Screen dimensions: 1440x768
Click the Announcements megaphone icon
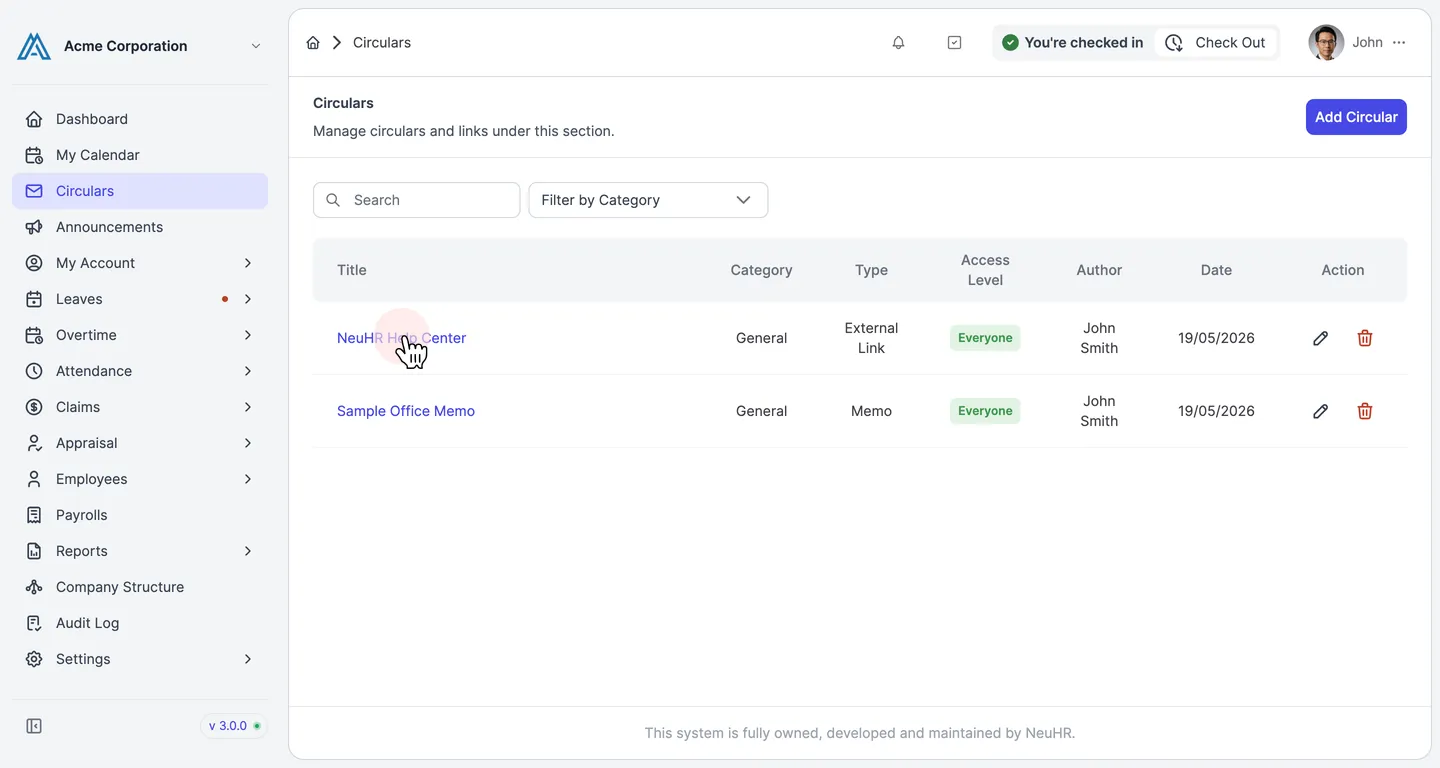point(34,227)
